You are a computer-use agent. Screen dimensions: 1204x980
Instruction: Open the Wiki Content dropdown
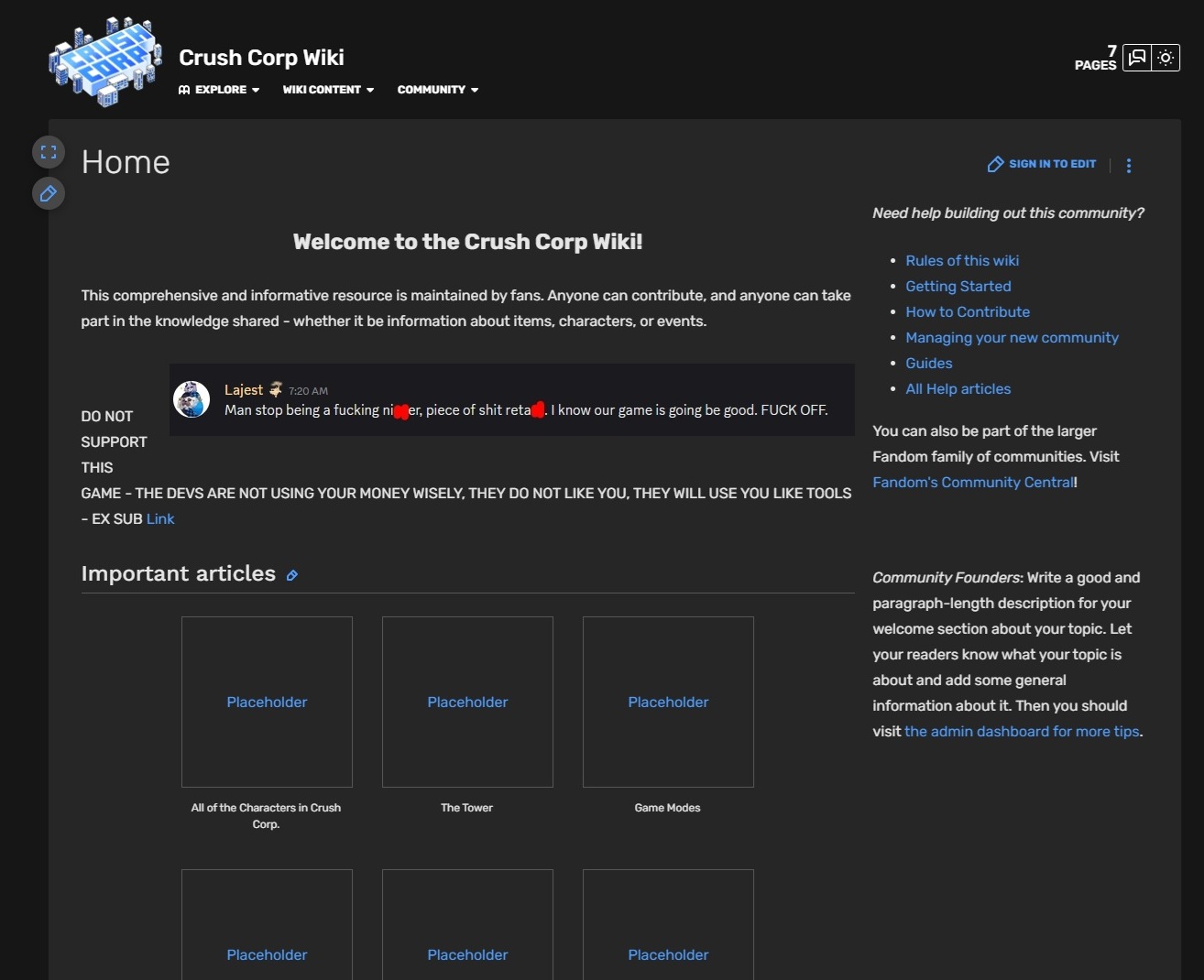click(328, 90)
